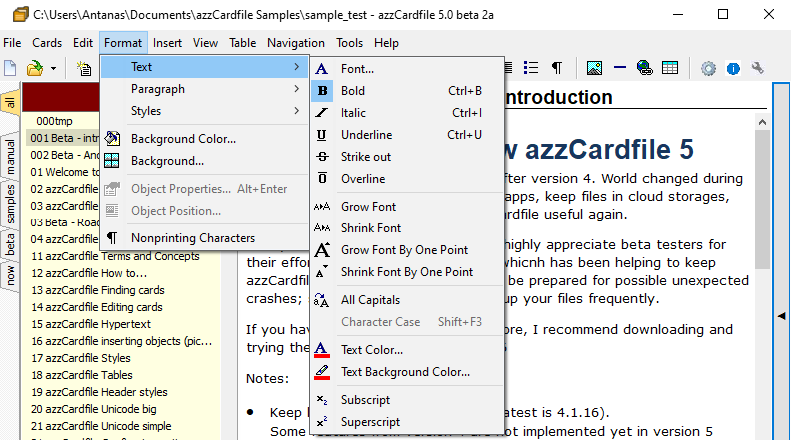Toggle All Capitals option
Screen dimensions: 792x440
(x=407, y=300)
